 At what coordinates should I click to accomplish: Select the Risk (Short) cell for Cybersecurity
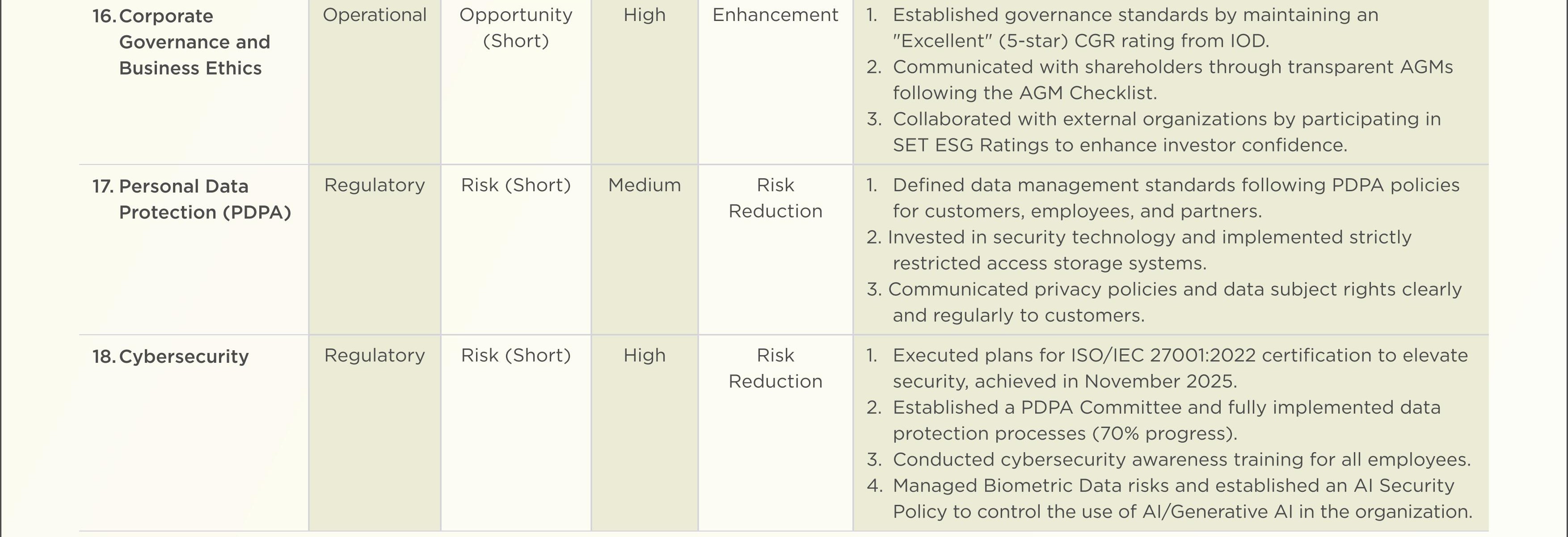tap(515, 355)
